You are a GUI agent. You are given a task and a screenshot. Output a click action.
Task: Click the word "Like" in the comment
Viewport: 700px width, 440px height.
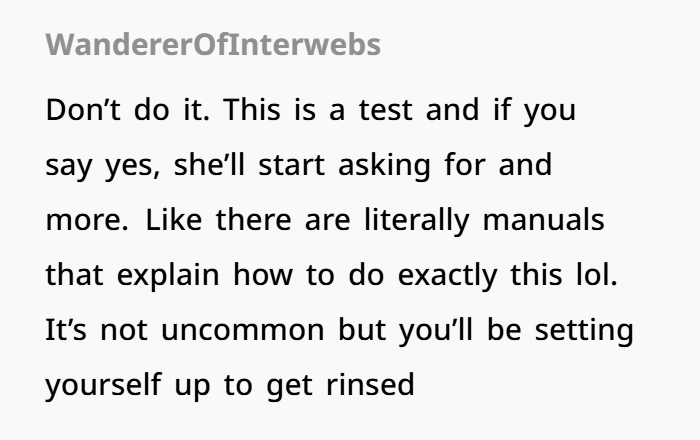[174, 220]
